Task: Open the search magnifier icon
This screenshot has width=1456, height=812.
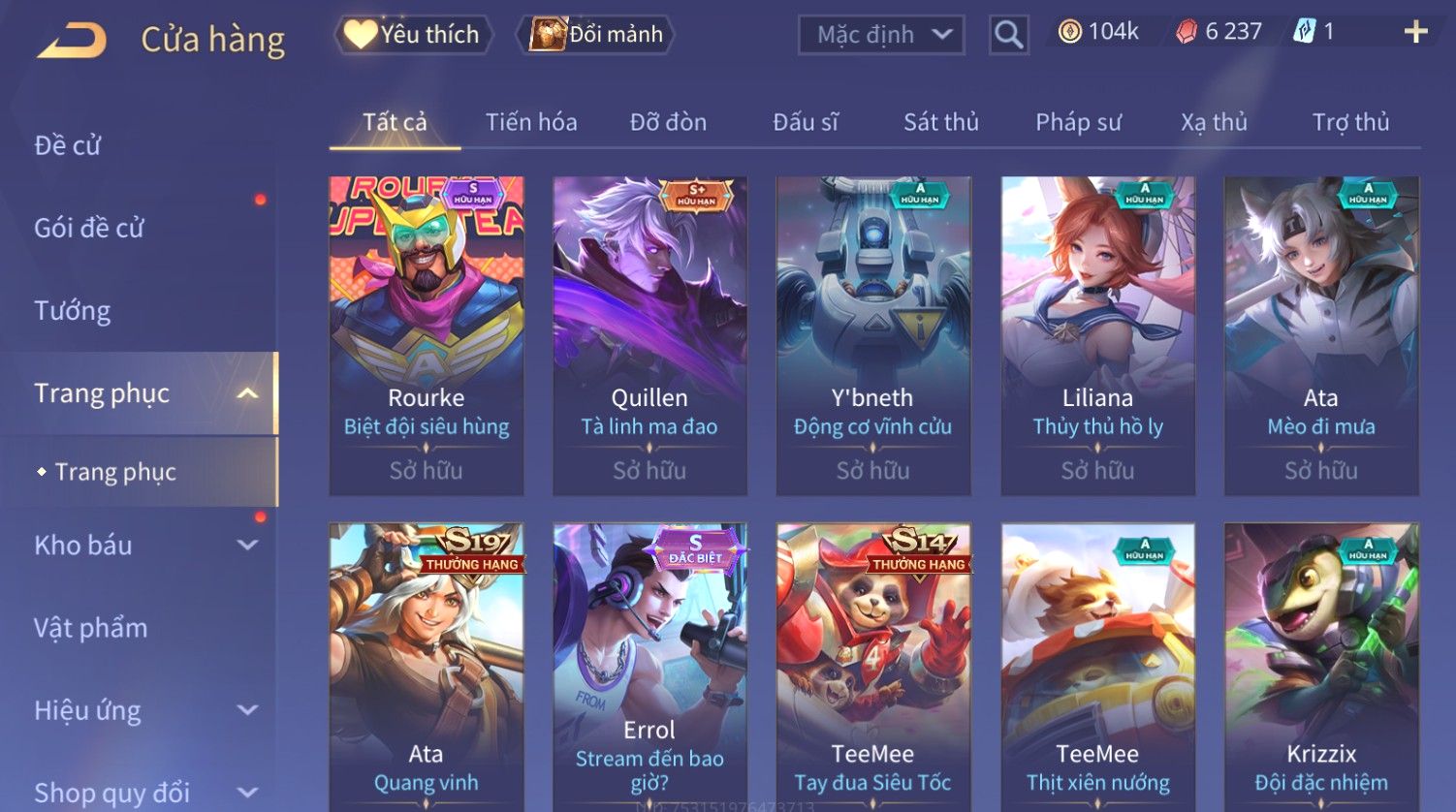Action: point(1008,35)
